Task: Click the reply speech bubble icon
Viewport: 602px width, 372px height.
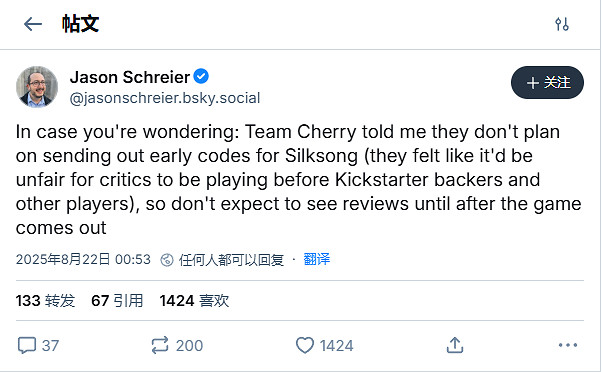Action: pos(27,345)
